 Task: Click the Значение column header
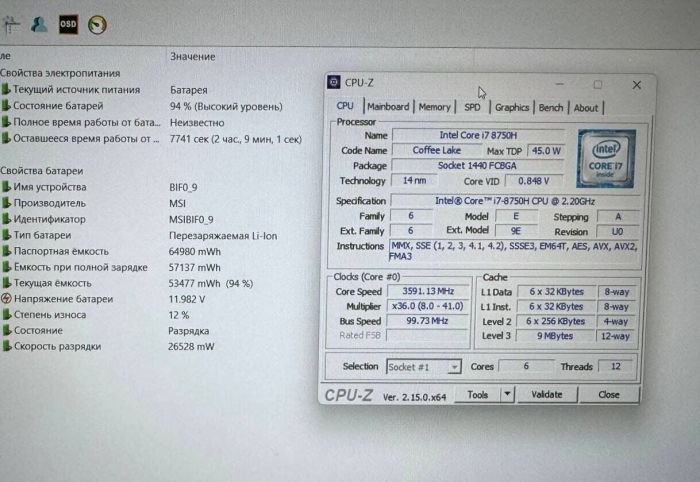[192, 56]
